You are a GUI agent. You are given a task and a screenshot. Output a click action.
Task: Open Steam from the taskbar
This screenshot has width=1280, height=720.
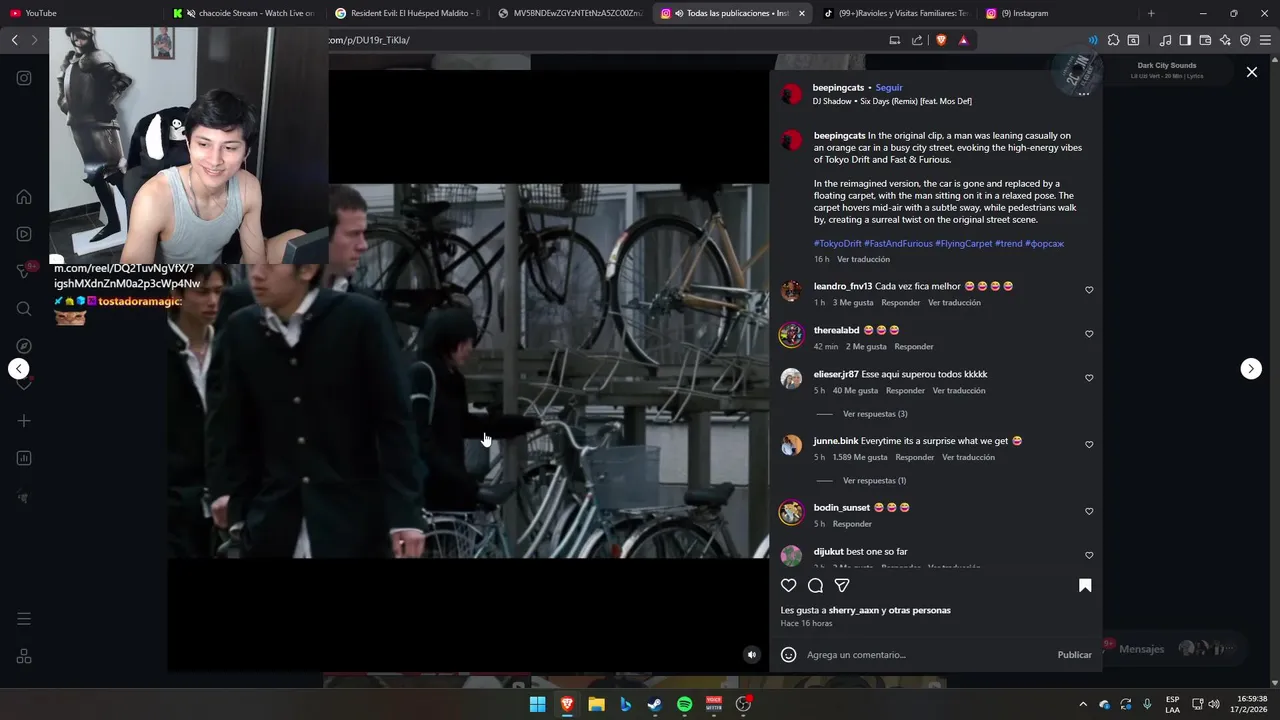(x=655, y=704)
